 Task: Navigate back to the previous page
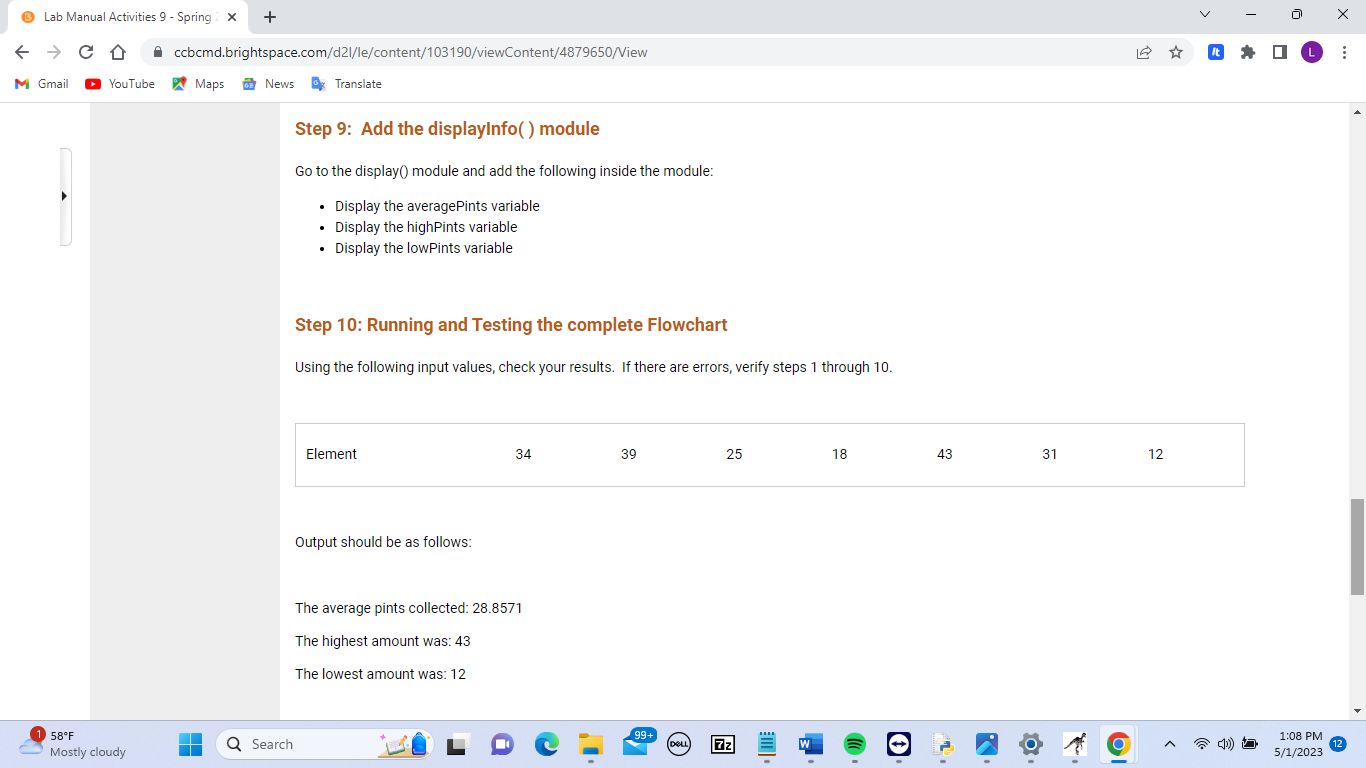click(x=21, y=52)
